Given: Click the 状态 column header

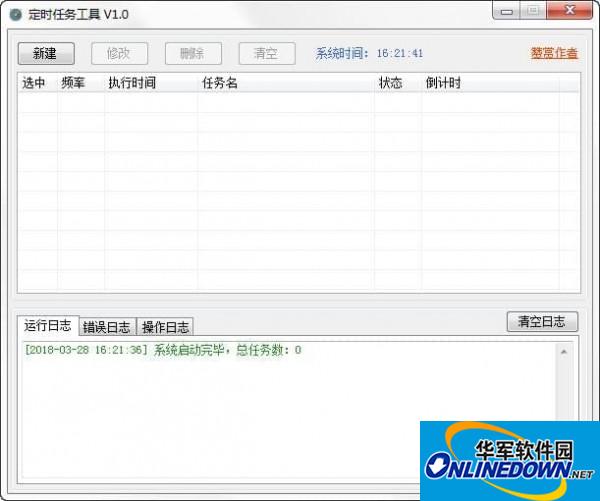Looking at the screenshot, I should [398, 83].
